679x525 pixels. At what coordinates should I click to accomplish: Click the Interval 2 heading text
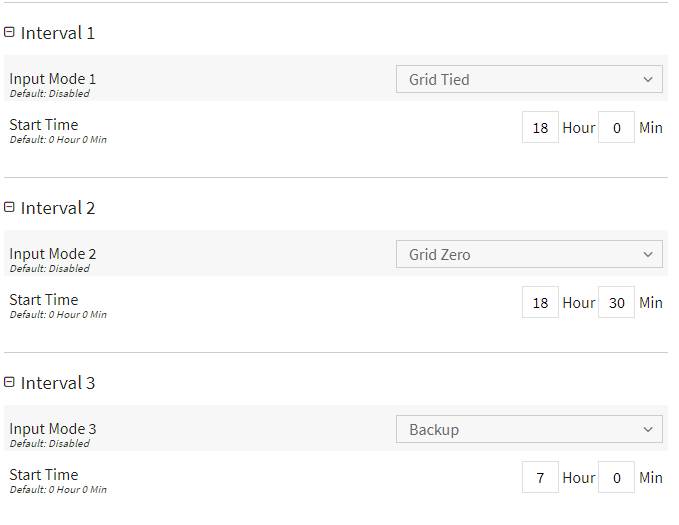[x=58, y=208]
